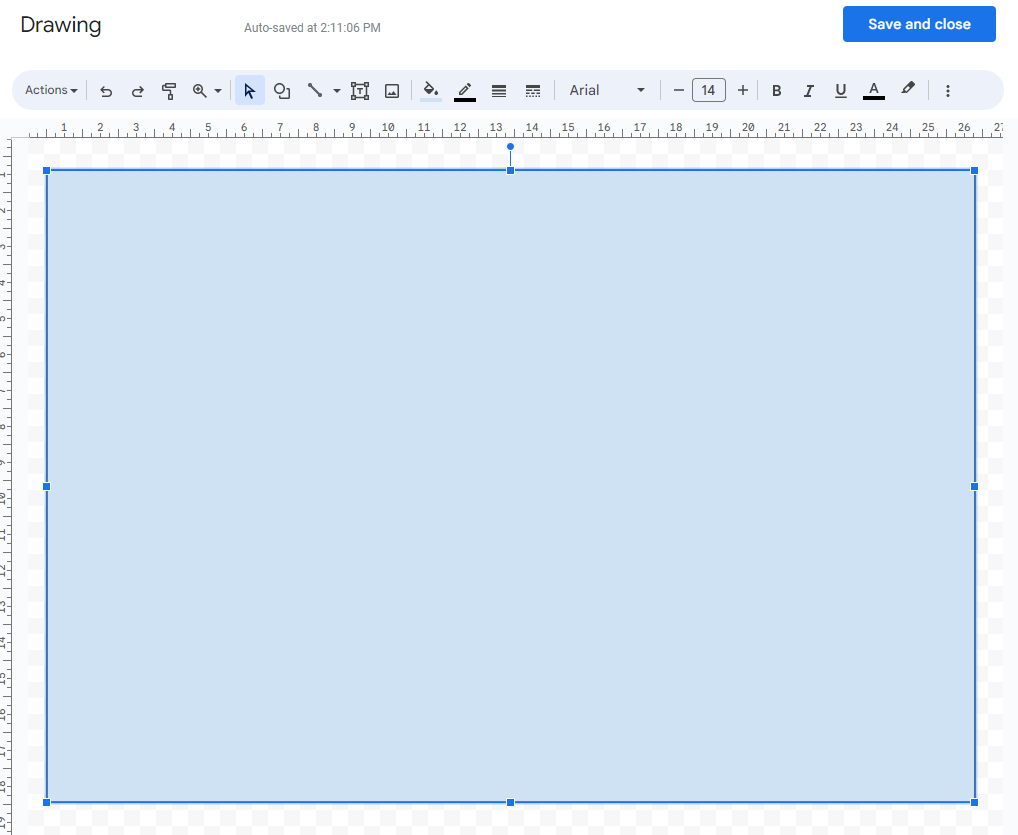Open the Text box tool

359,90
